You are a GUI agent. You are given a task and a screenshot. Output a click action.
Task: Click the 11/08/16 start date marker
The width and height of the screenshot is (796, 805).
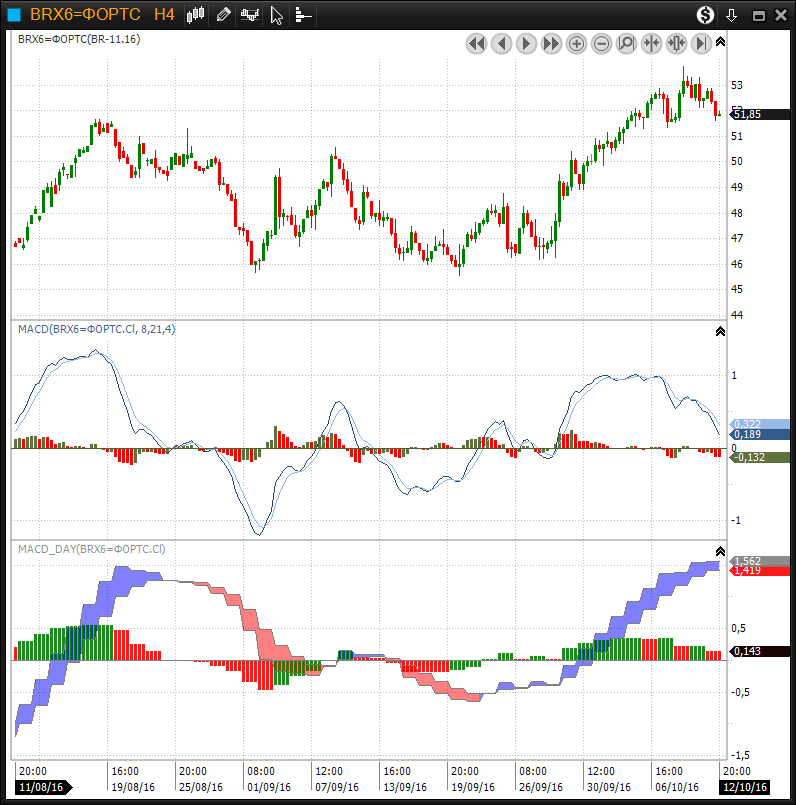[x=41, y=787]
